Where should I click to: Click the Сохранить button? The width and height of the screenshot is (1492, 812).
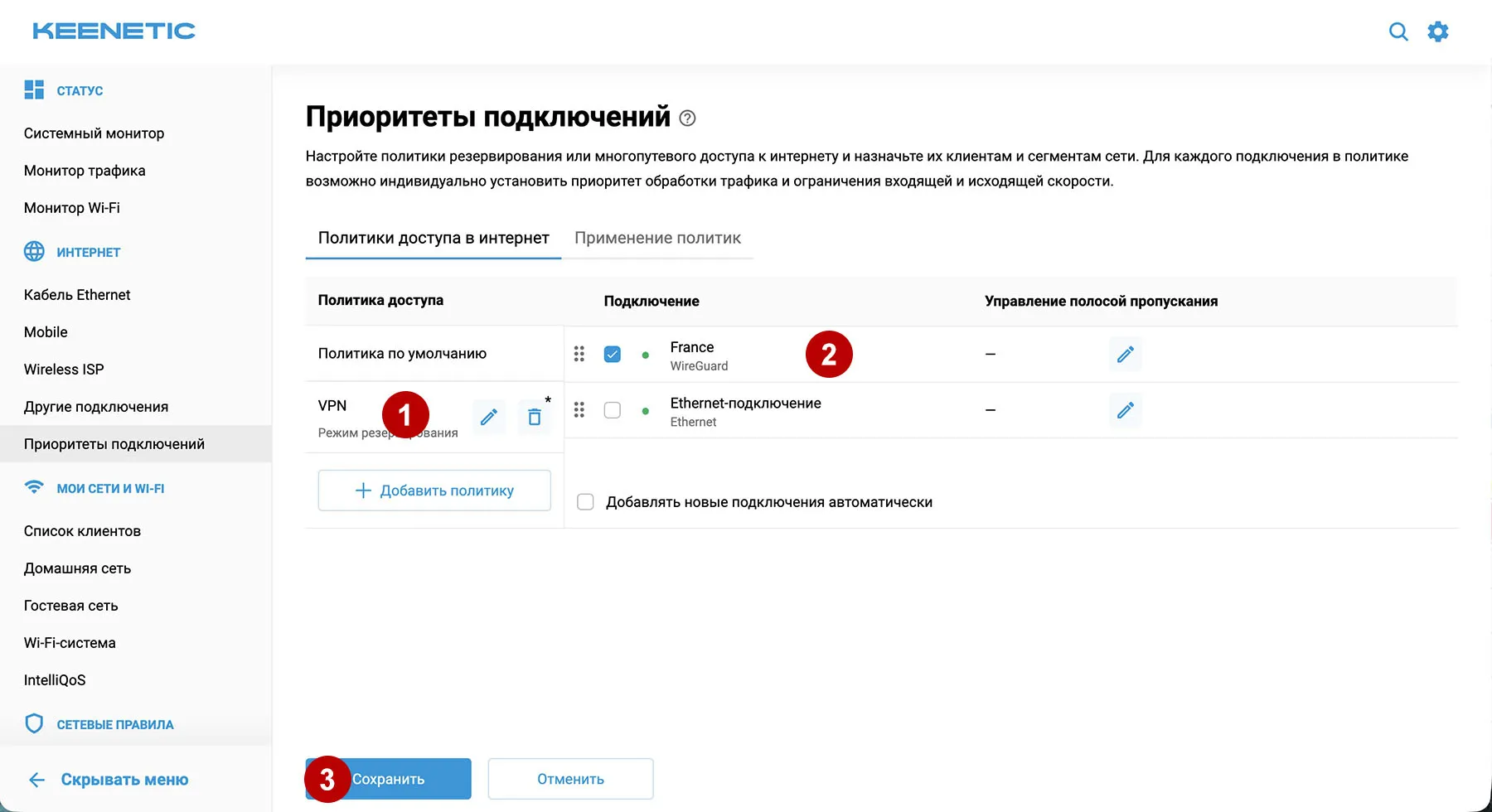387,779
